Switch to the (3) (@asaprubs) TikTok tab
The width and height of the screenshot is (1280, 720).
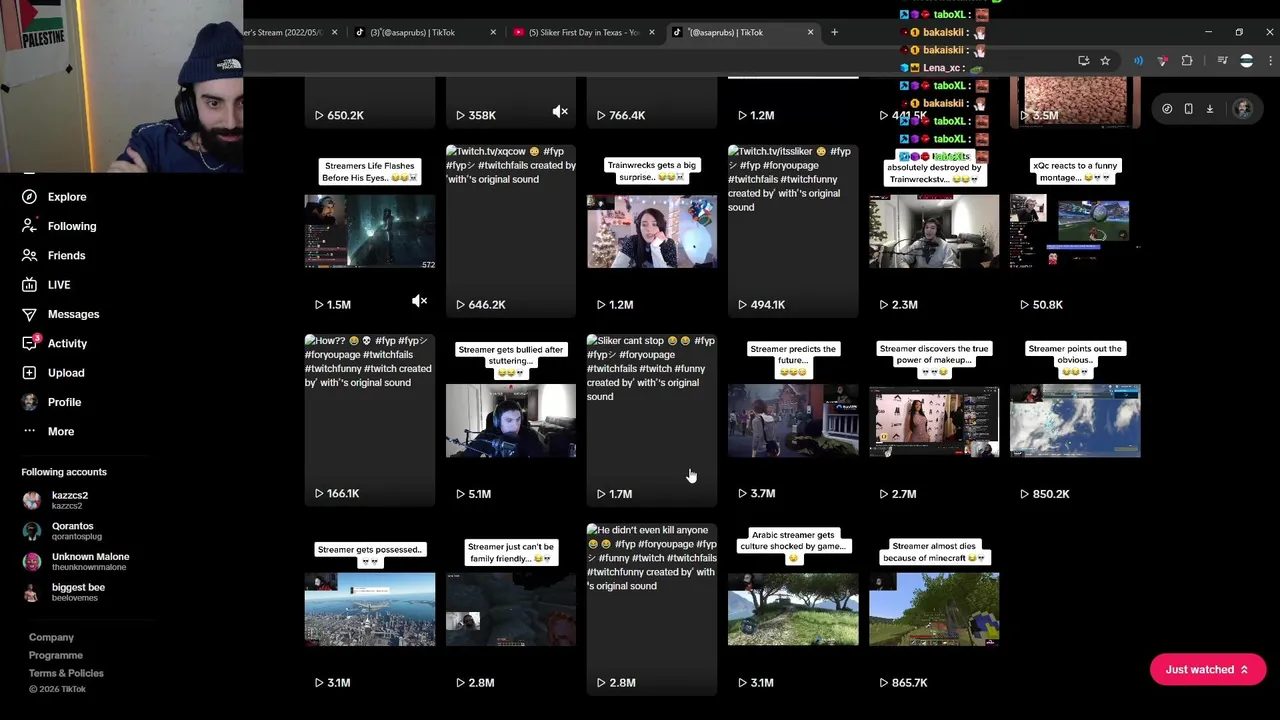[x=425, y=32]
